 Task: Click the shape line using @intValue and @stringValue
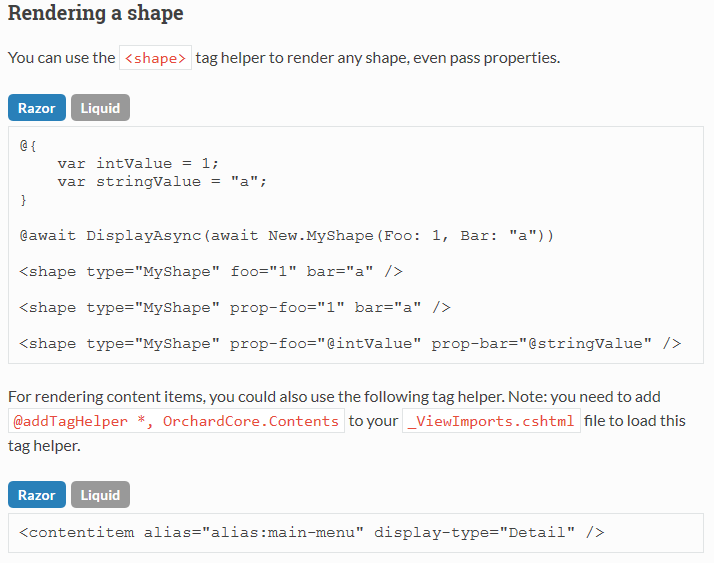coord(350,343)
